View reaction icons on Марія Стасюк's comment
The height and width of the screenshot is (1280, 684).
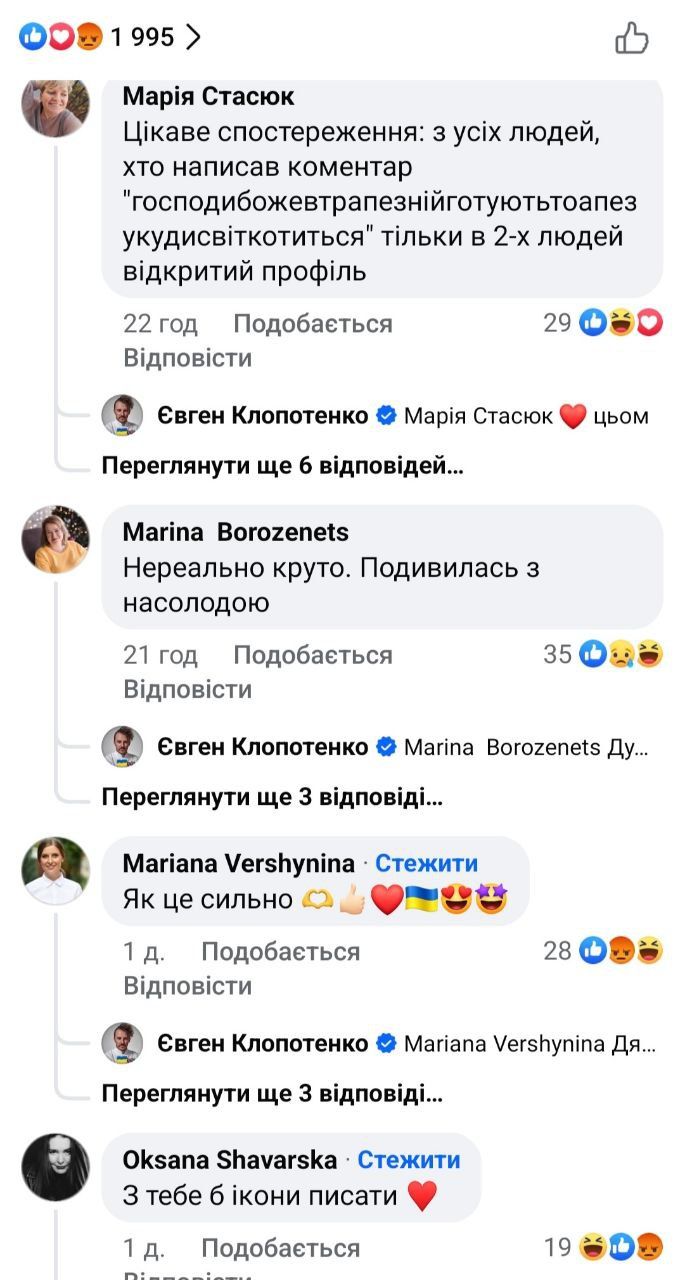(621, 323)
